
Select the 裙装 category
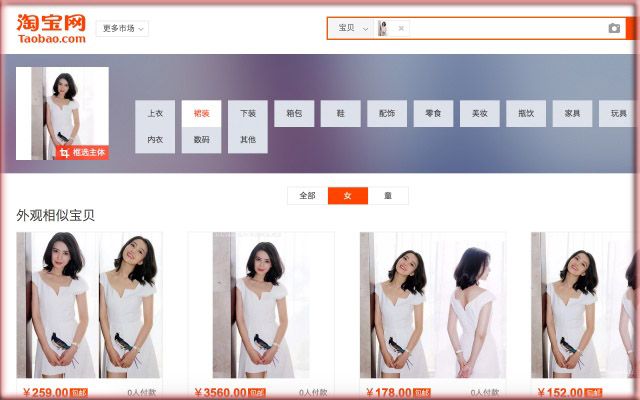point(201,113)
